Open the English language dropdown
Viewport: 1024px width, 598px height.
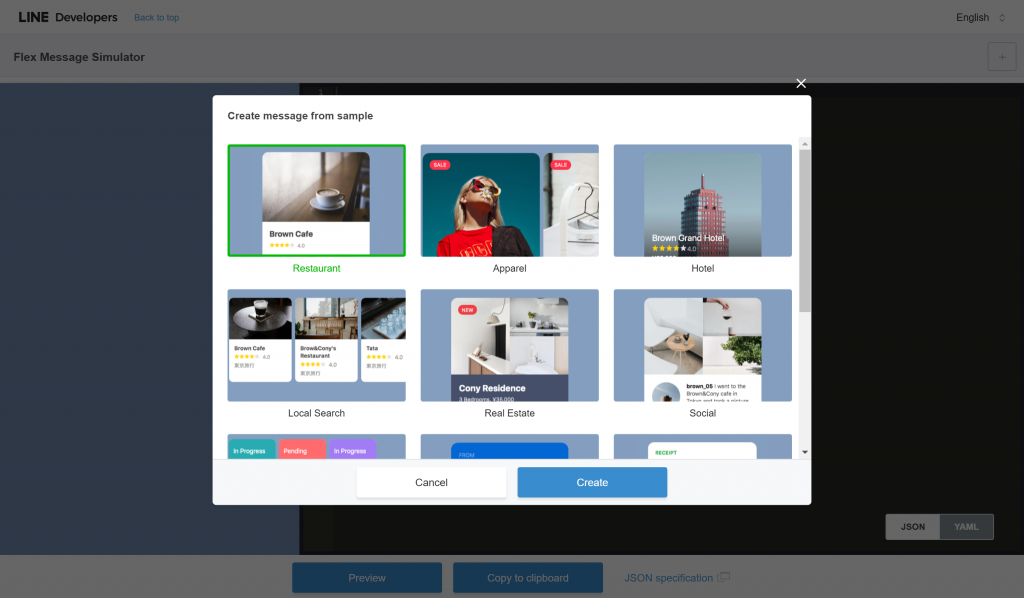[980, 18]
